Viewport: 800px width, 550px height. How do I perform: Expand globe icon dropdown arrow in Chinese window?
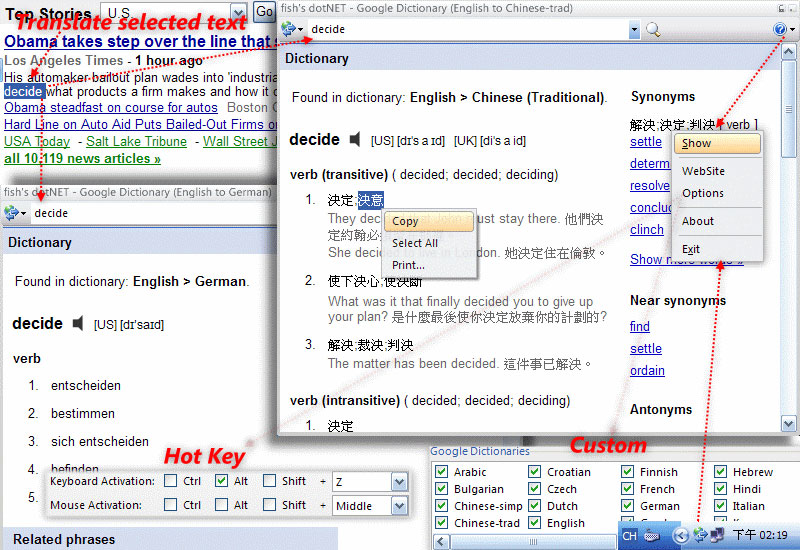click(x=300, y=30)
